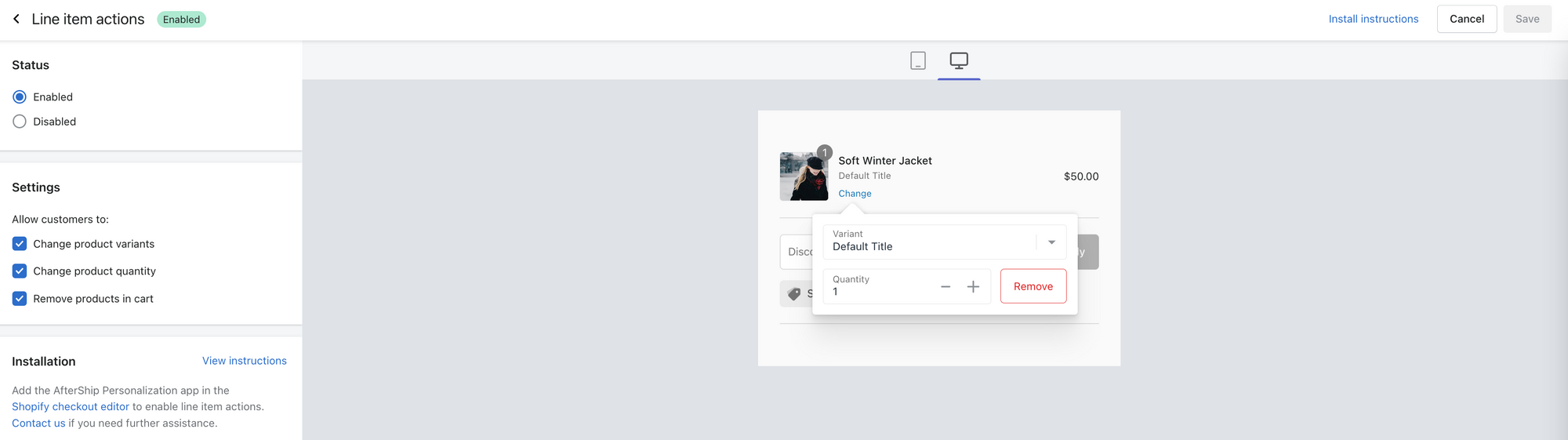Open View instructions in Installation section
Screen dimensions: 1568x440
(244, 361)
